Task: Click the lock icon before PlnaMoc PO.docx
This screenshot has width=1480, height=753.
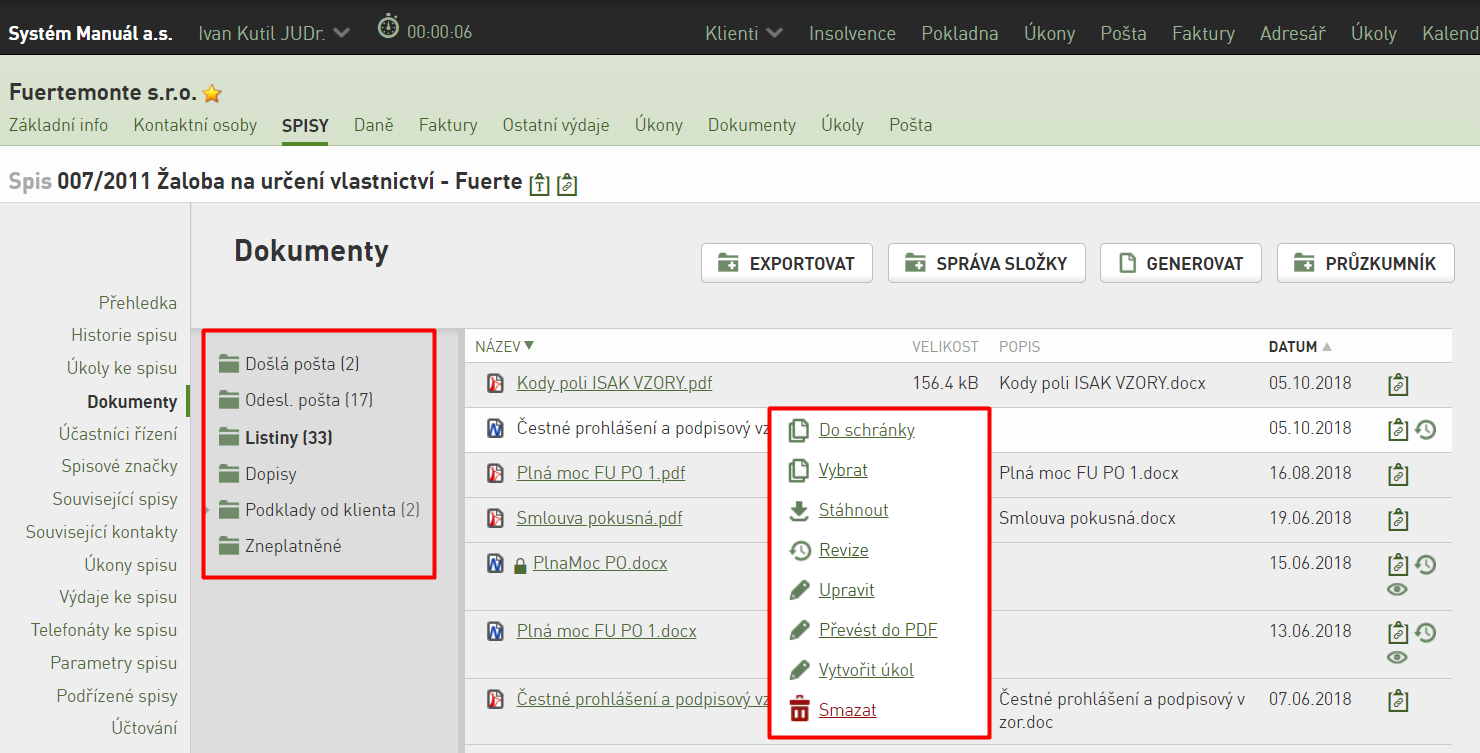Action: [520, 565]
